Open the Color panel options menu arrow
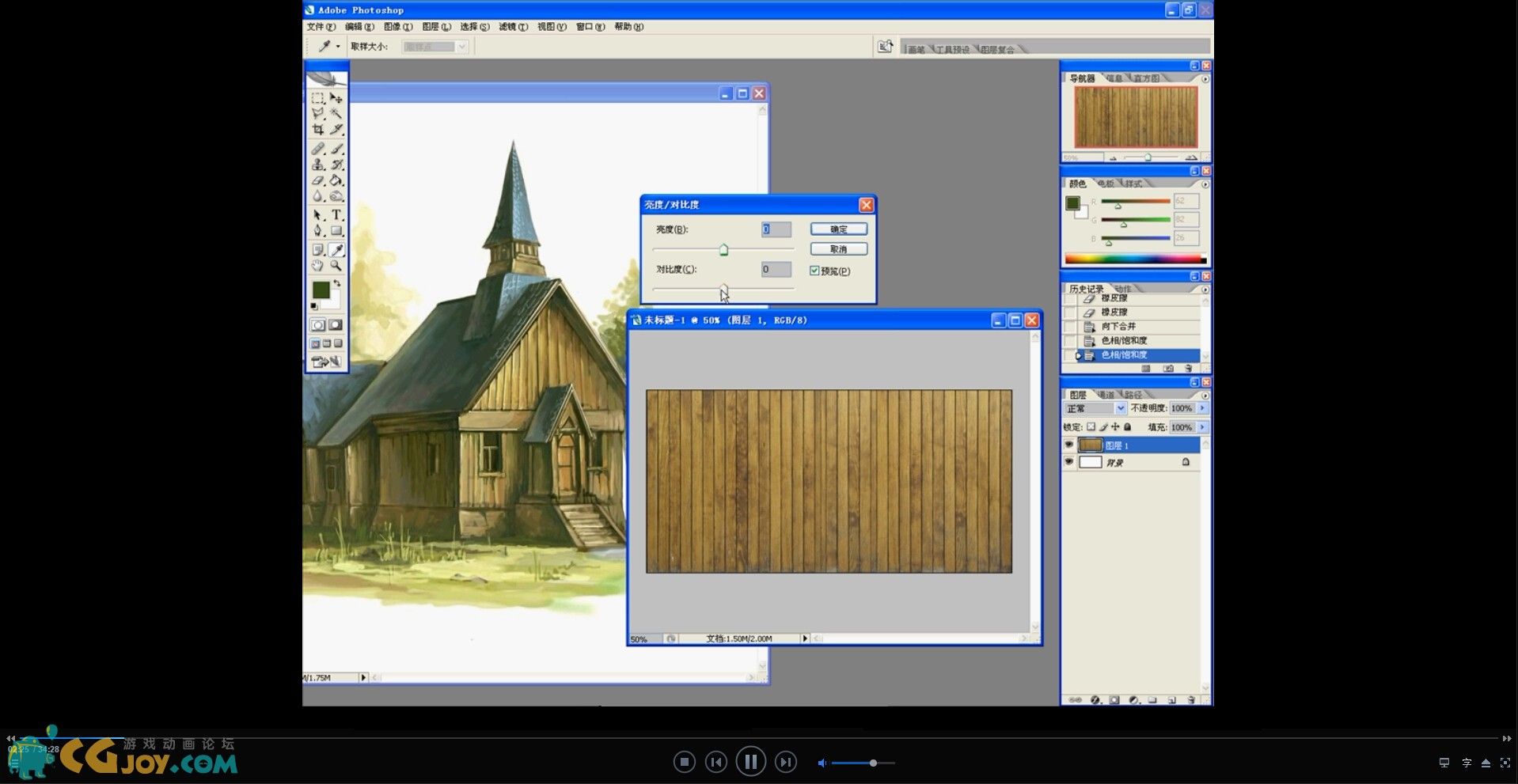 click(1205, 184)
